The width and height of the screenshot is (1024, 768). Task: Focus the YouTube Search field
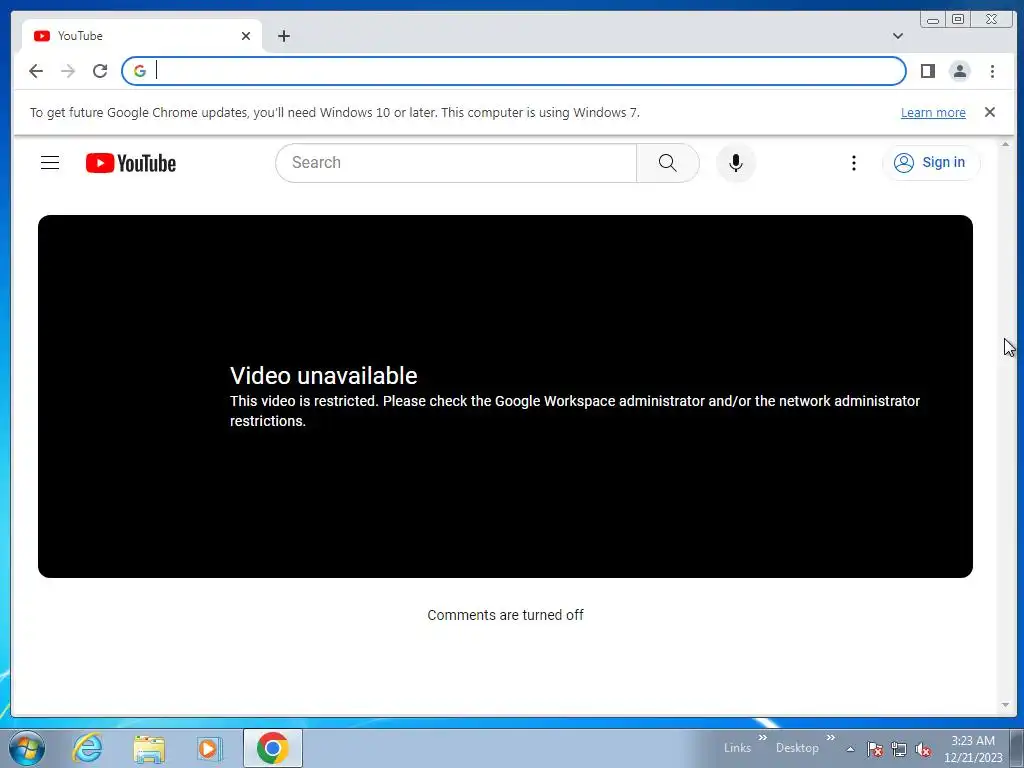click(x=456, y=163)
